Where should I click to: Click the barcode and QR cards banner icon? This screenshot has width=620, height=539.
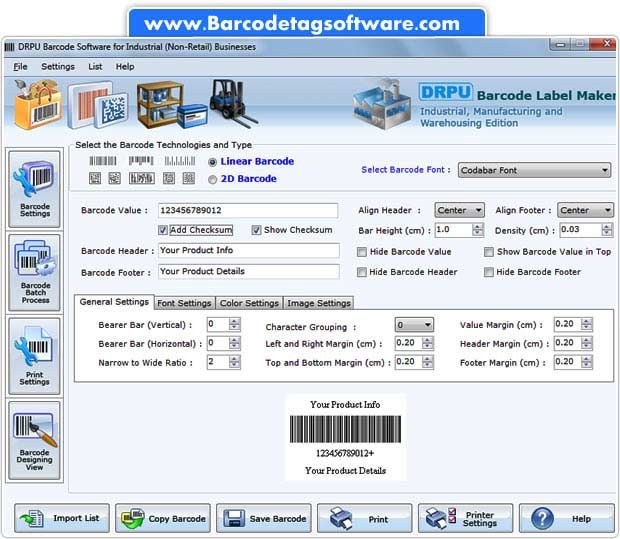[98, 105]
